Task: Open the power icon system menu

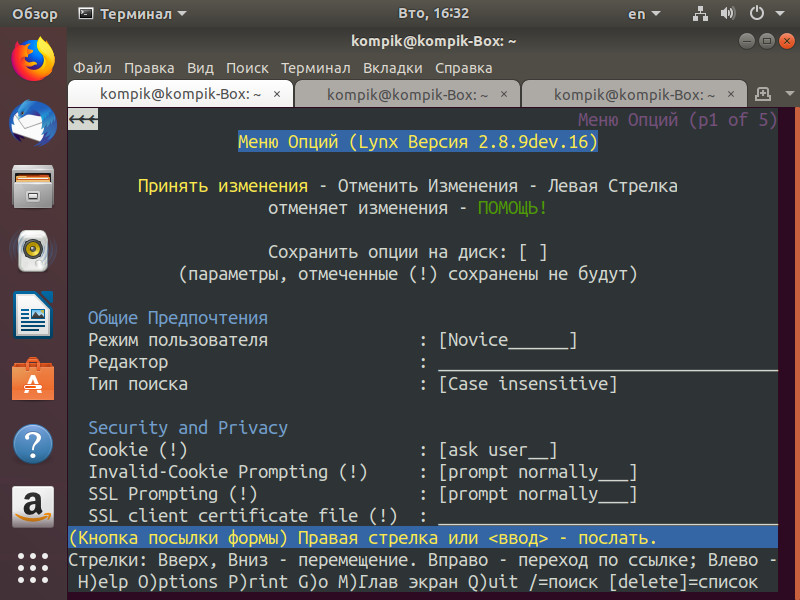Action: (x=757, y=13)
